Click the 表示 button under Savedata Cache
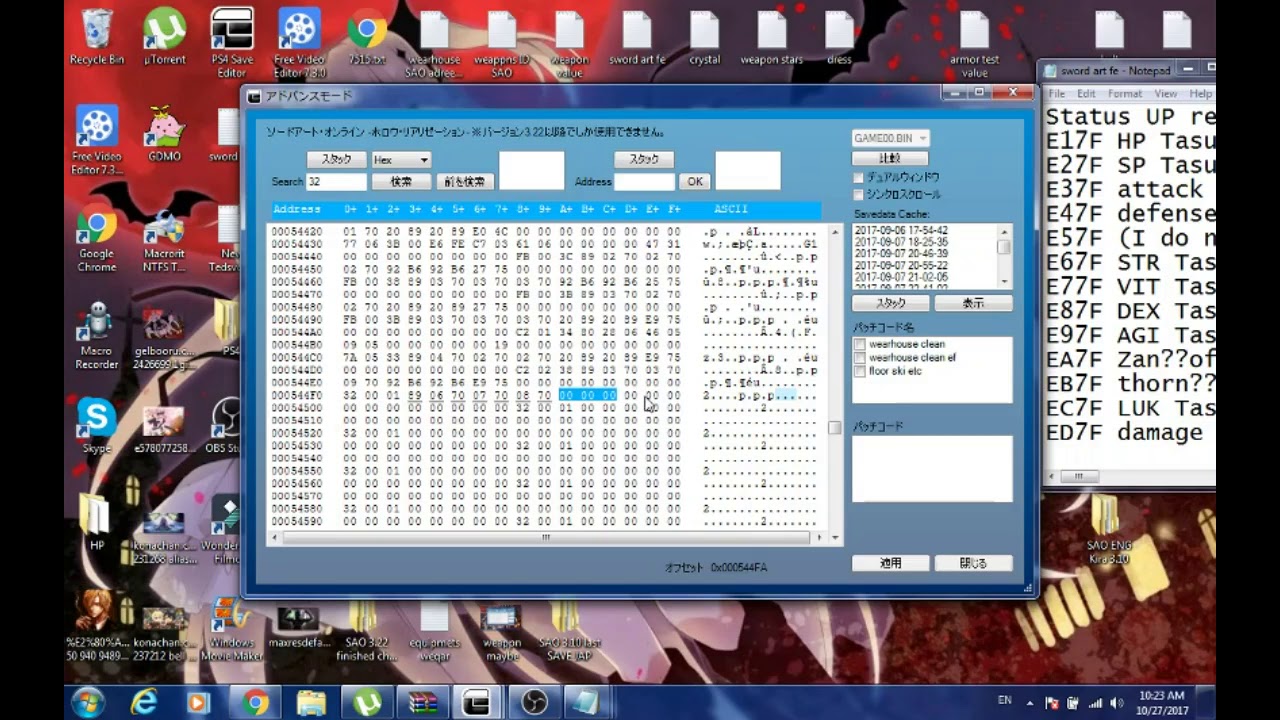Screen dimensions: 1280x720 tap(973, 303)
